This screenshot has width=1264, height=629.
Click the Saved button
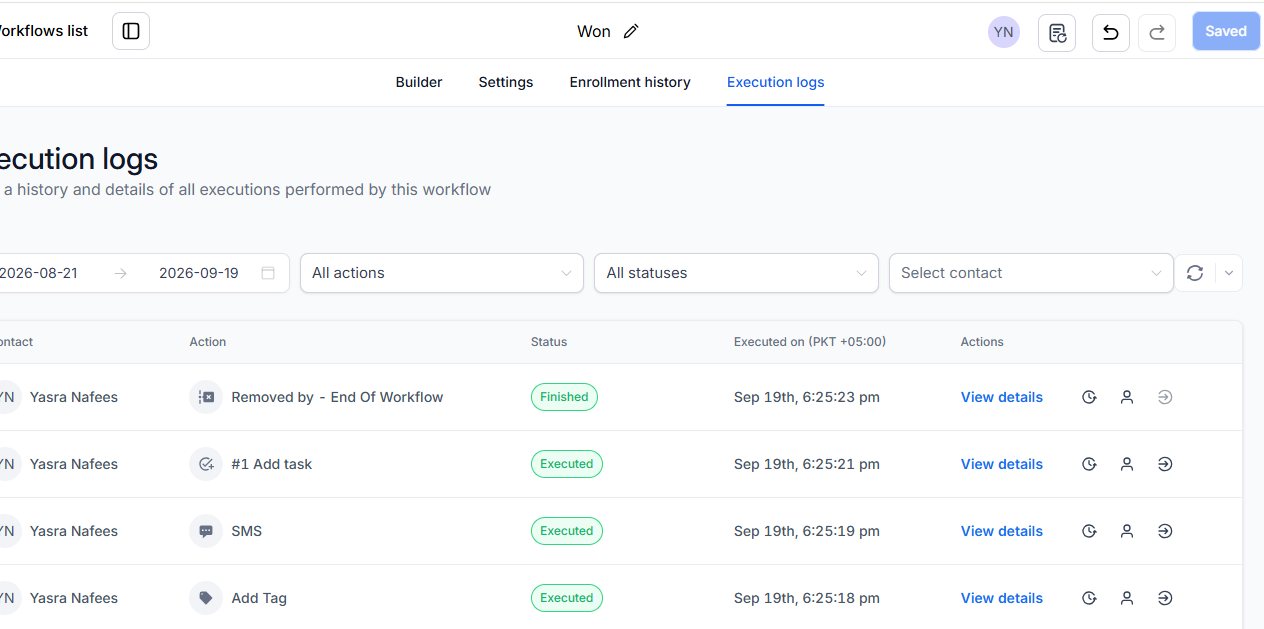coord(1226,31)
